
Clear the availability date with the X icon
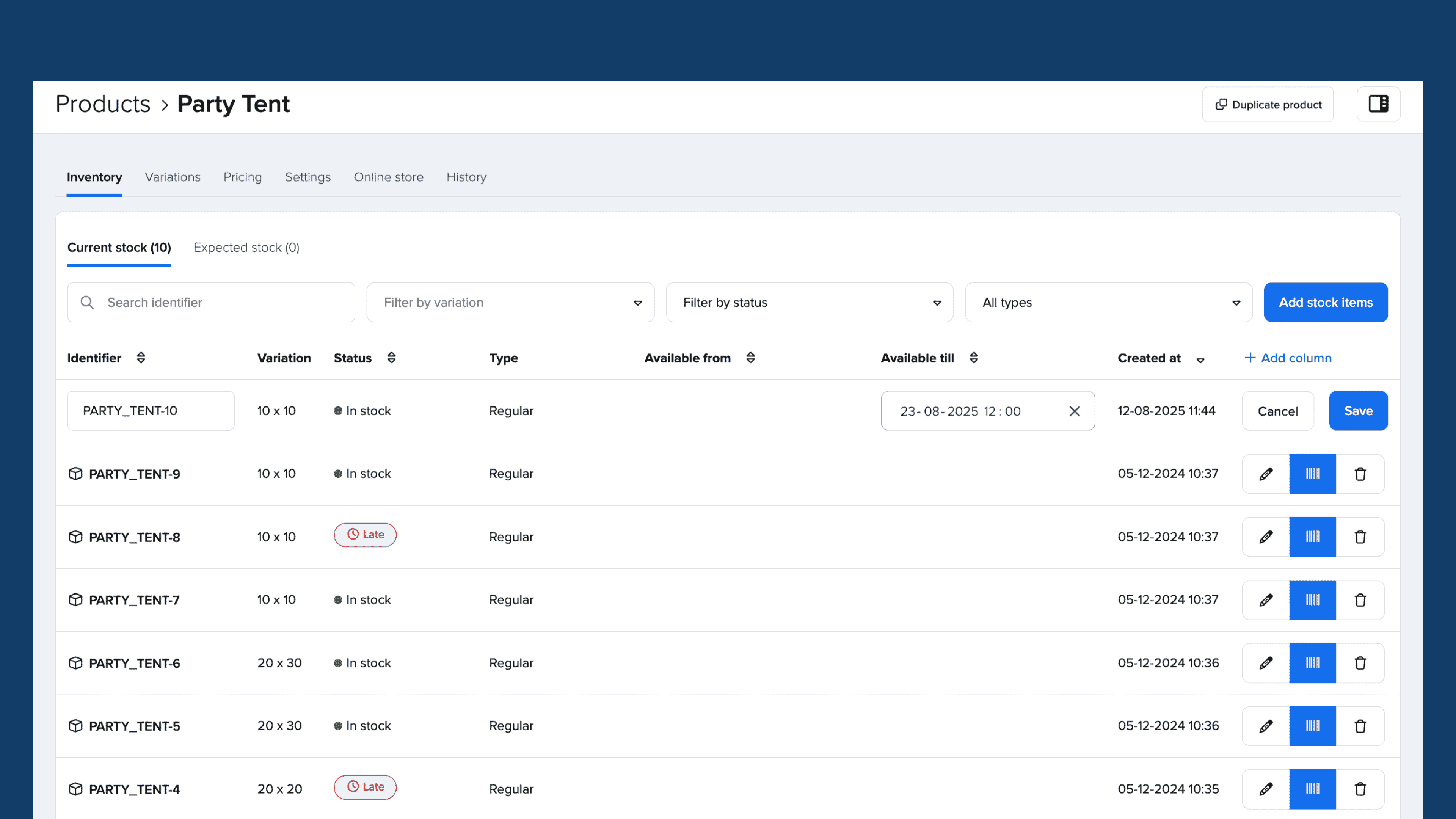coord(1075,411)
